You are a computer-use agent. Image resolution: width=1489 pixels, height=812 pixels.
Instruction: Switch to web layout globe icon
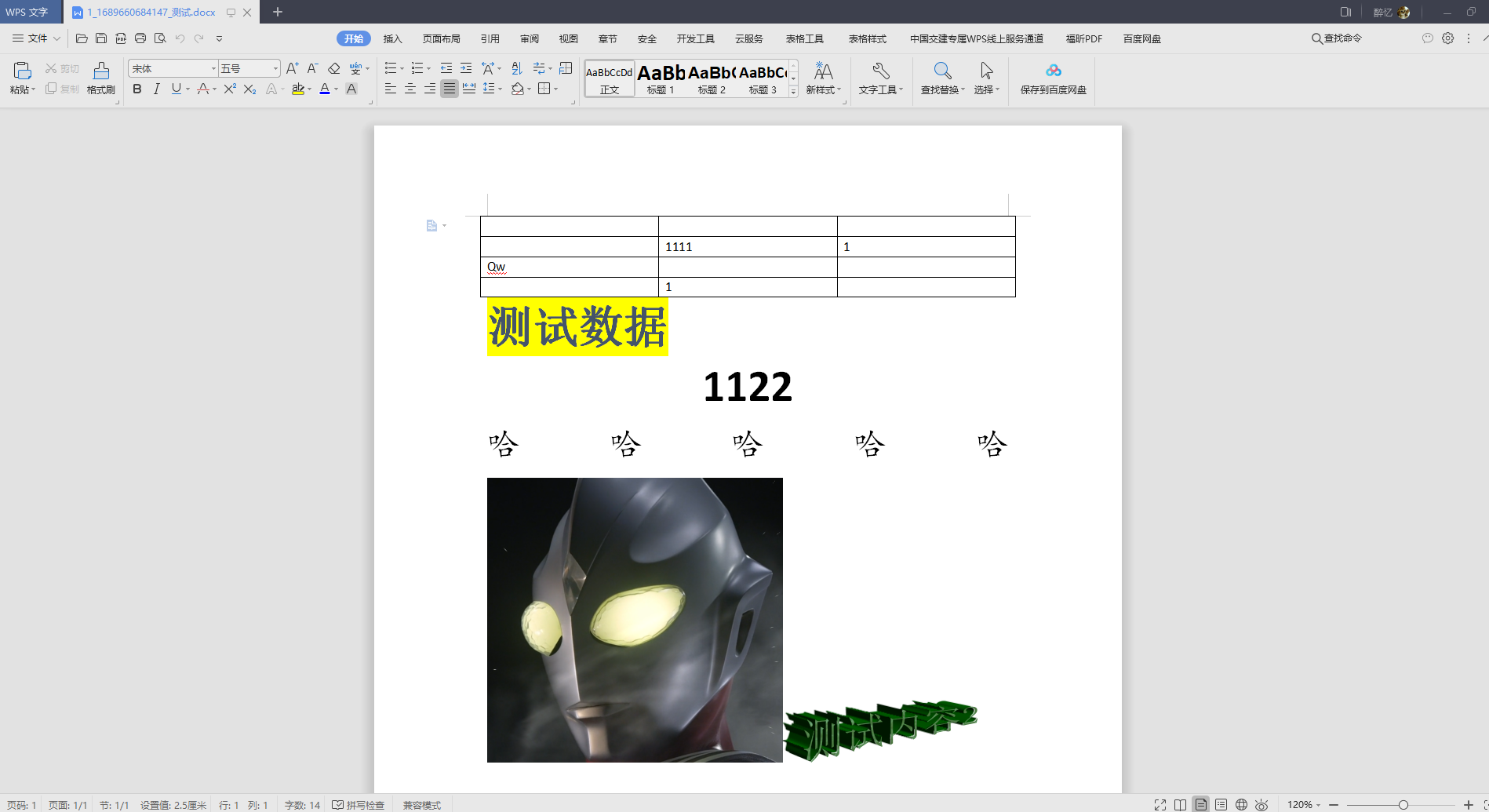(1241, 805)
